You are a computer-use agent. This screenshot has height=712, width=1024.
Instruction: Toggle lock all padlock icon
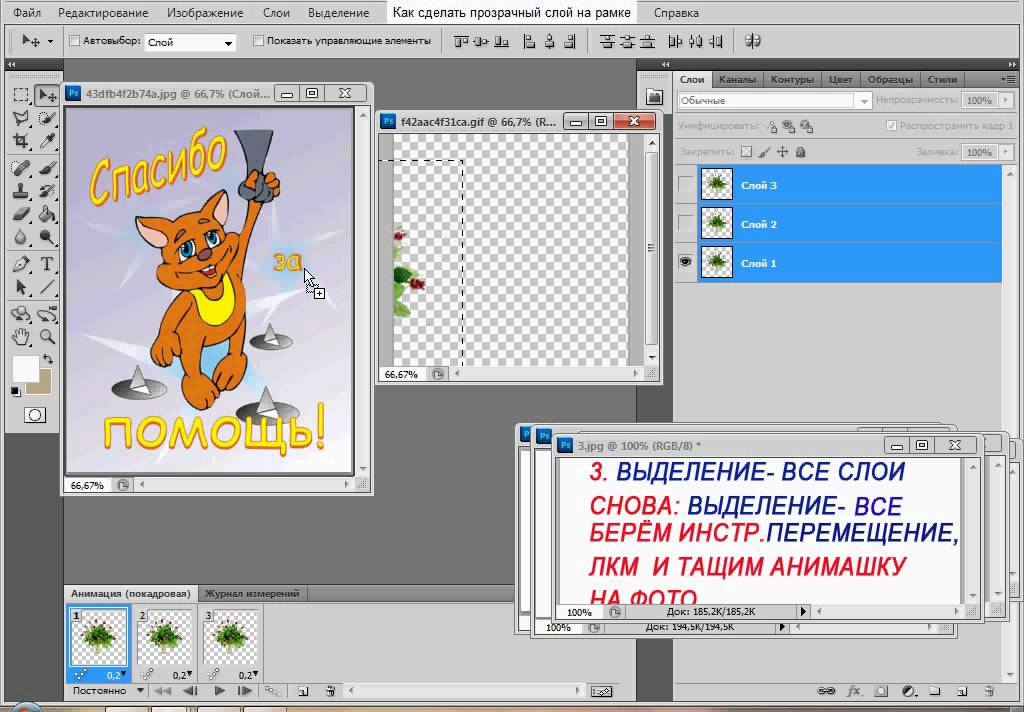click(x=801, y=152)
